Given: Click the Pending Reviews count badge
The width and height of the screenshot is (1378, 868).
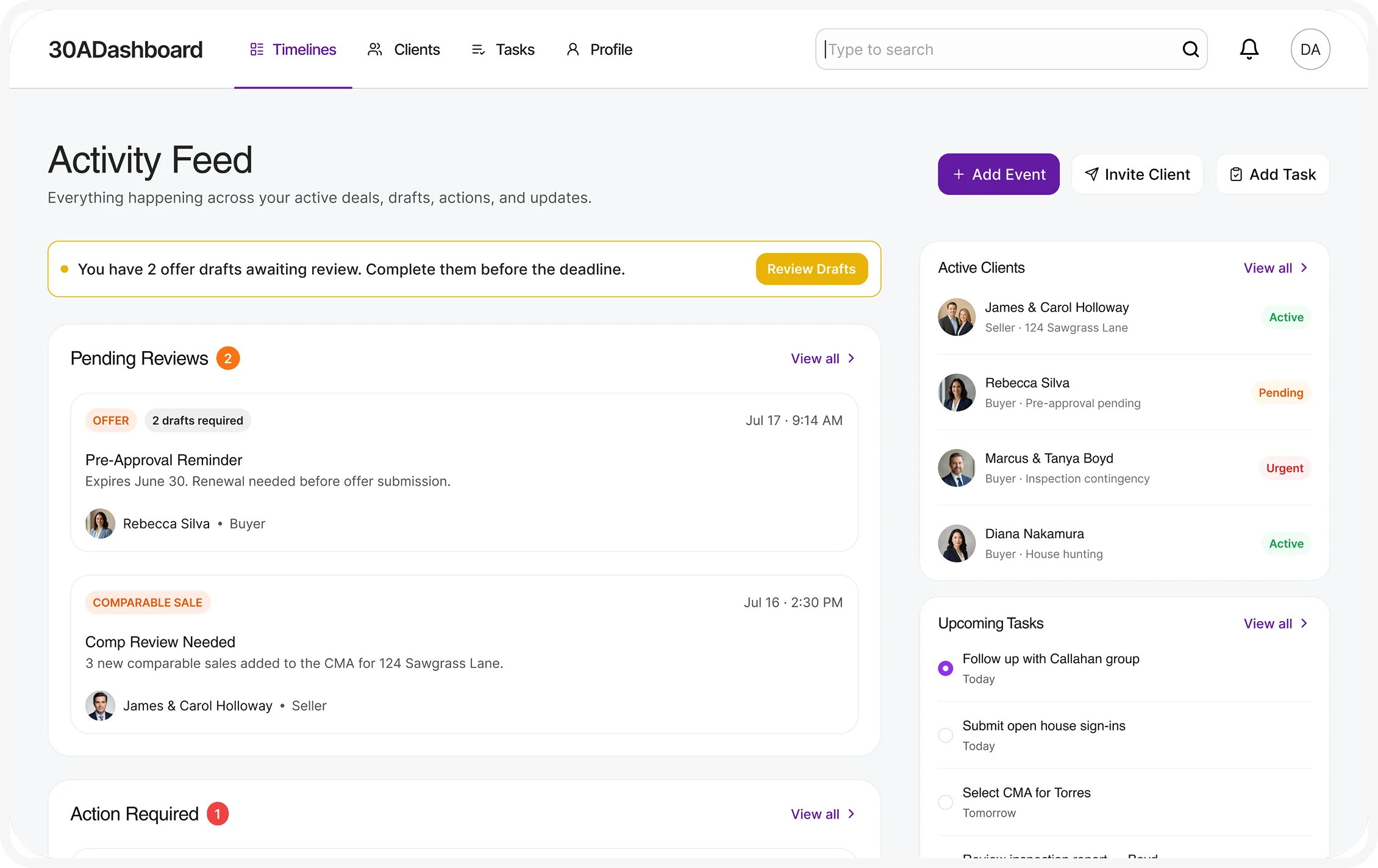Looking at the screenshot, I should [x=228, y=358].
